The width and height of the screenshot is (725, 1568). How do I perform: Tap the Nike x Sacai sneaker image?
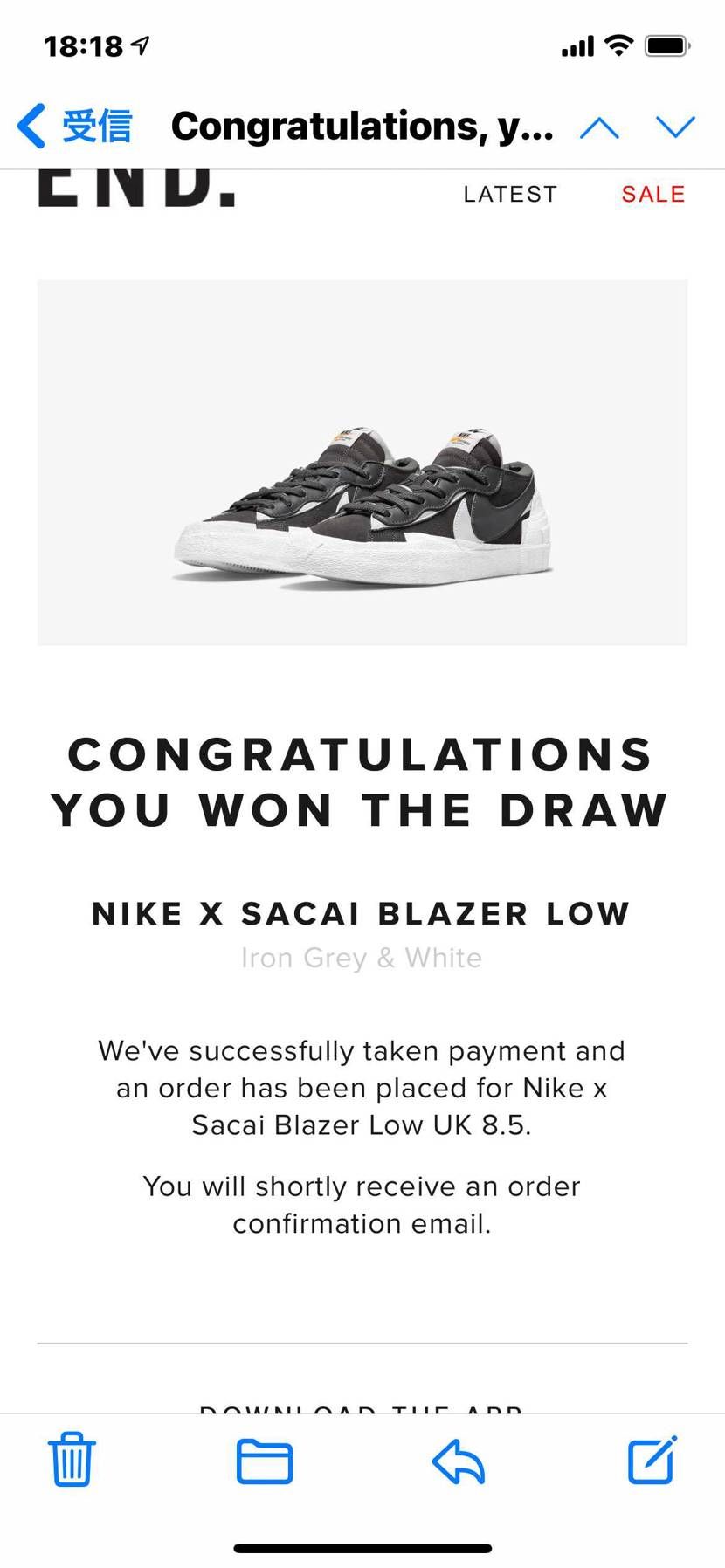pos(362,504)
